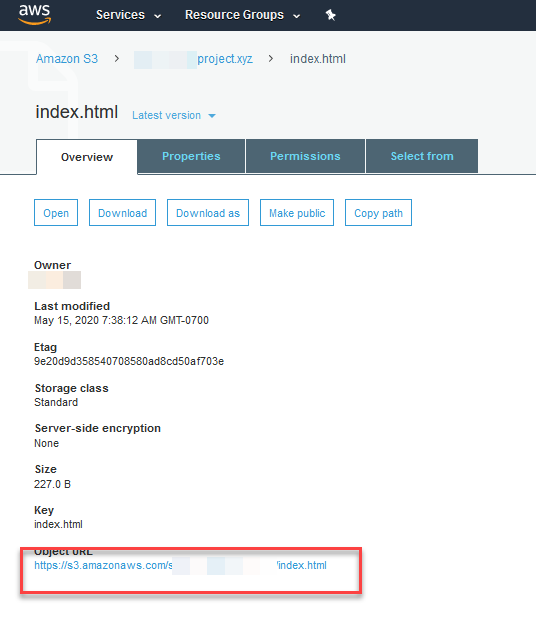
Task: Click the Last modified date May 15, 2020
Action: coord(121,320)
